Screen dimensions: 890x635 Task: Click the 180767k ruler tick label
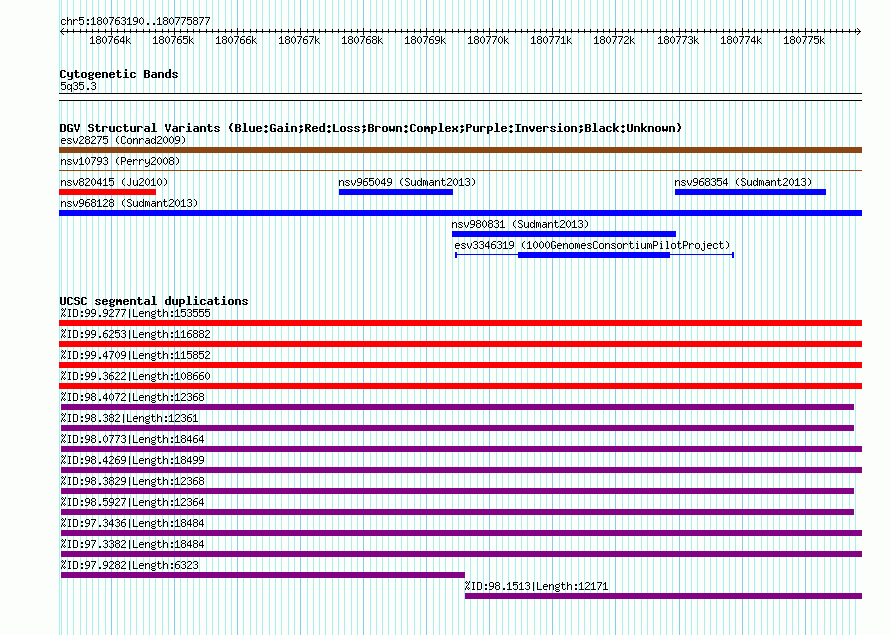coord(299,40)
